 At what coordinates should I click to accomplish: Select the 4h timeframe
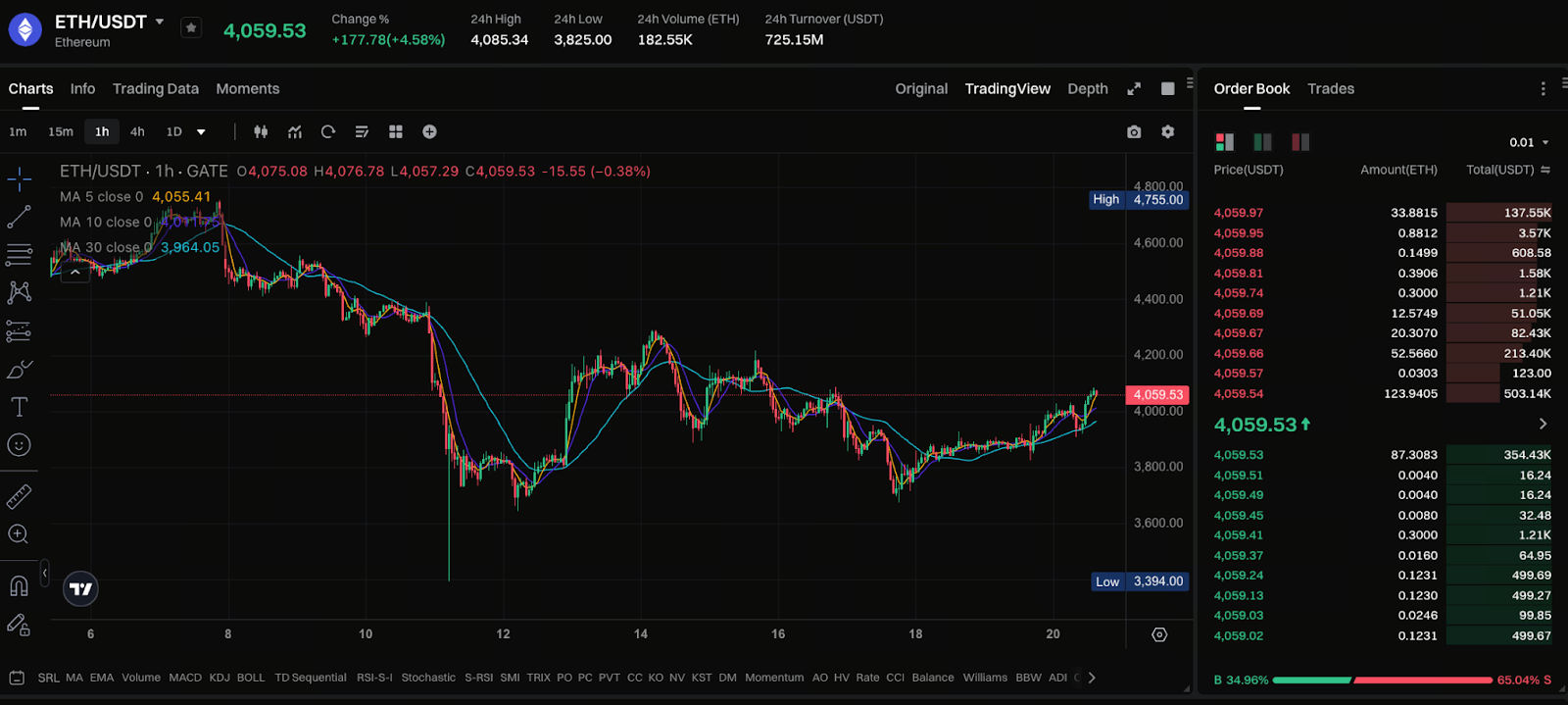137,131
